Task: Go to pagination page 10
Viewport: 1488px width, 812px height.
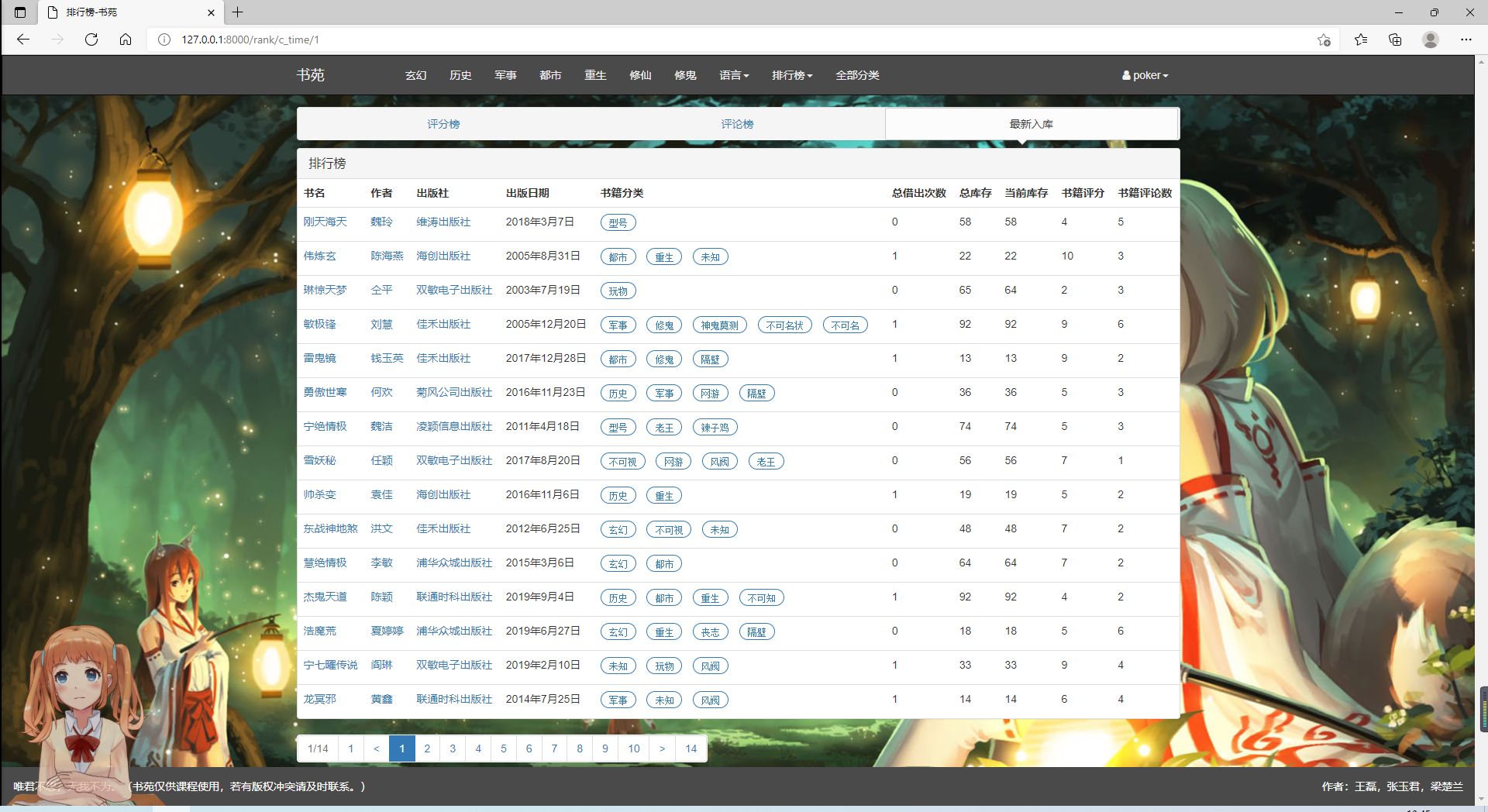Action: point(634,748)
